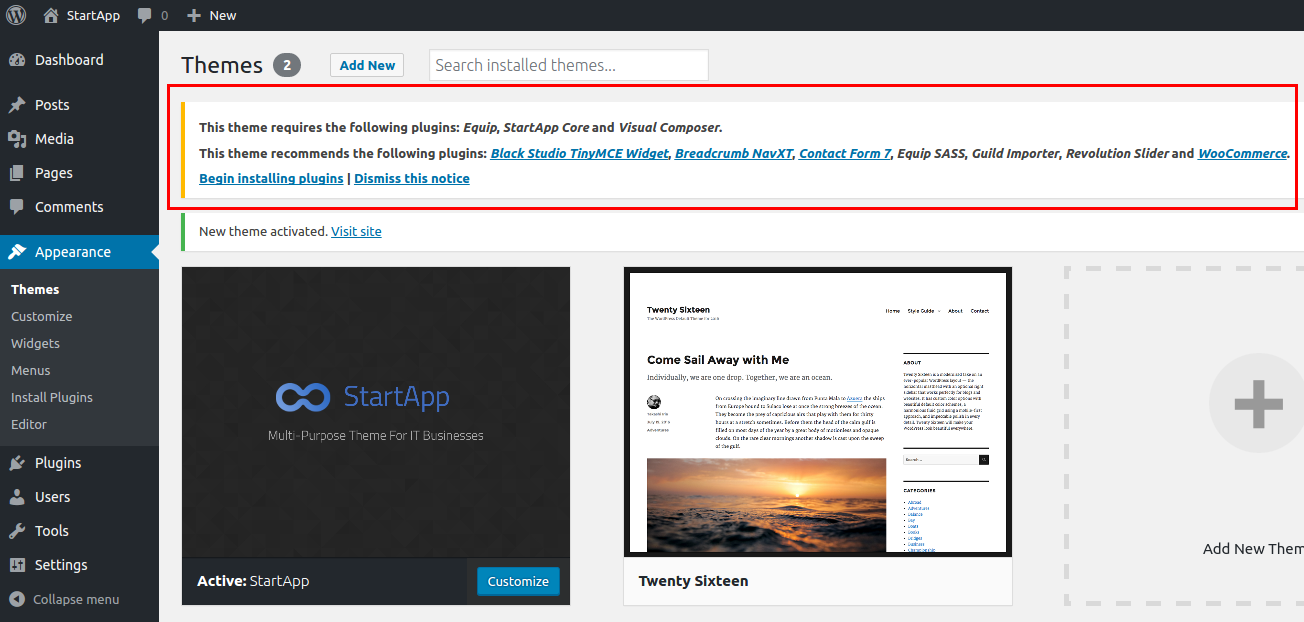The image size is (1304, 622).
Task: Click New in the admin bar
Action: (223, 16)
